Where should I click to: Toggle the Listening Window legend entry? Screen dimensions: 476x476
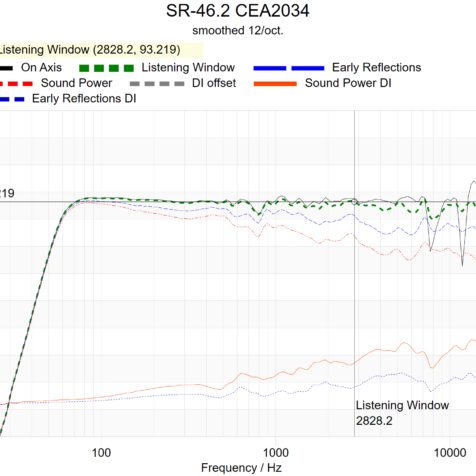[x=157, y=68]
